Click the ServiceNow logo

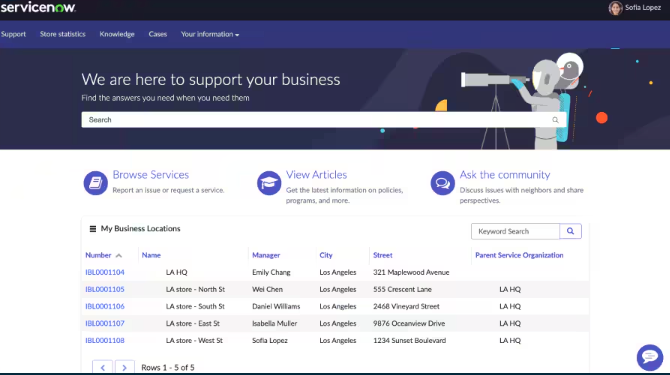point(38,7)
